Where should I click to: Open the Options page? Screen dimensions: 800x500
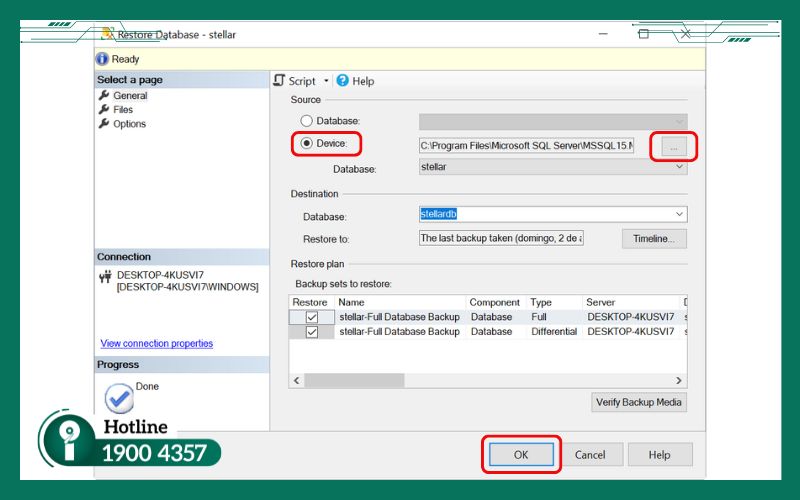130,124
